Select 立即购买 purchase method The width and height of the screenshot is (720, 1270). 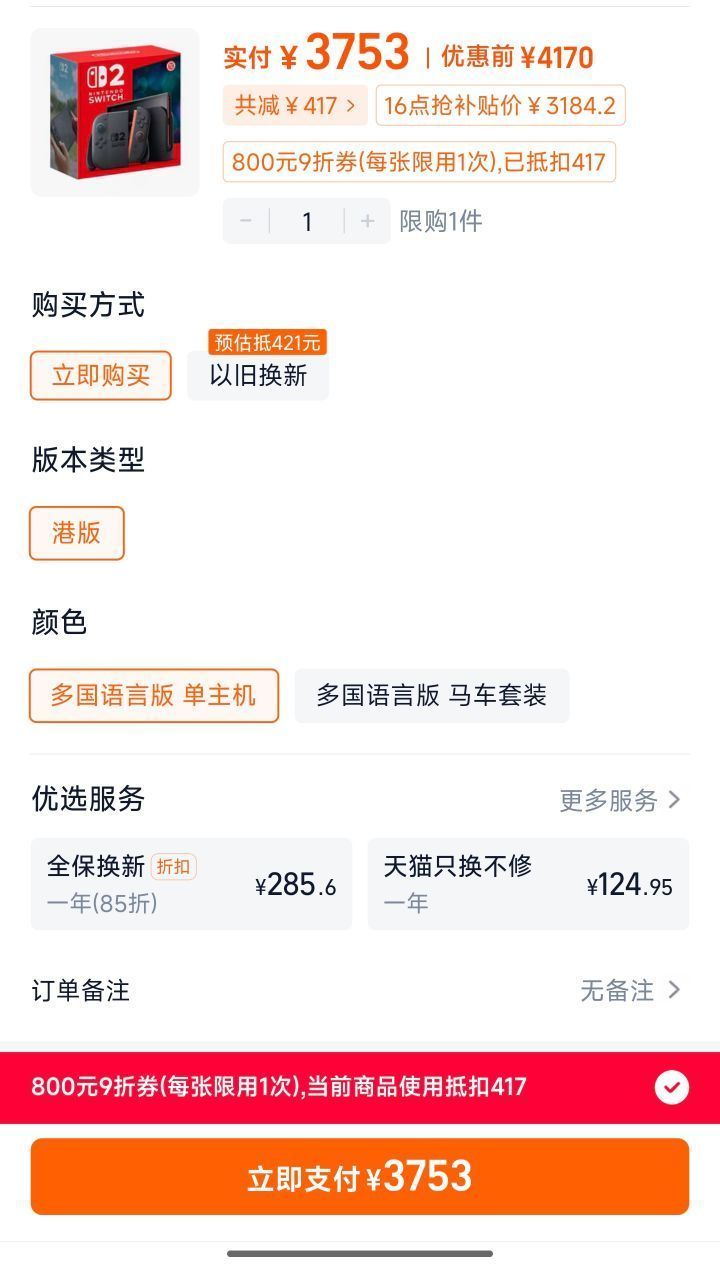[101, 375]
